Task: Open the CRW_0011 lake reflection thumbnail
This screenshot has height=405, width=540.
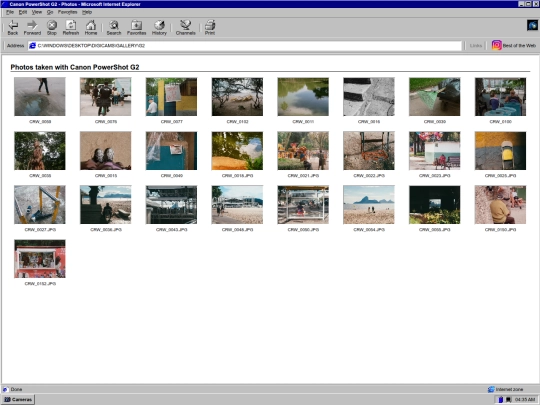Action: [x=303, y=96]
